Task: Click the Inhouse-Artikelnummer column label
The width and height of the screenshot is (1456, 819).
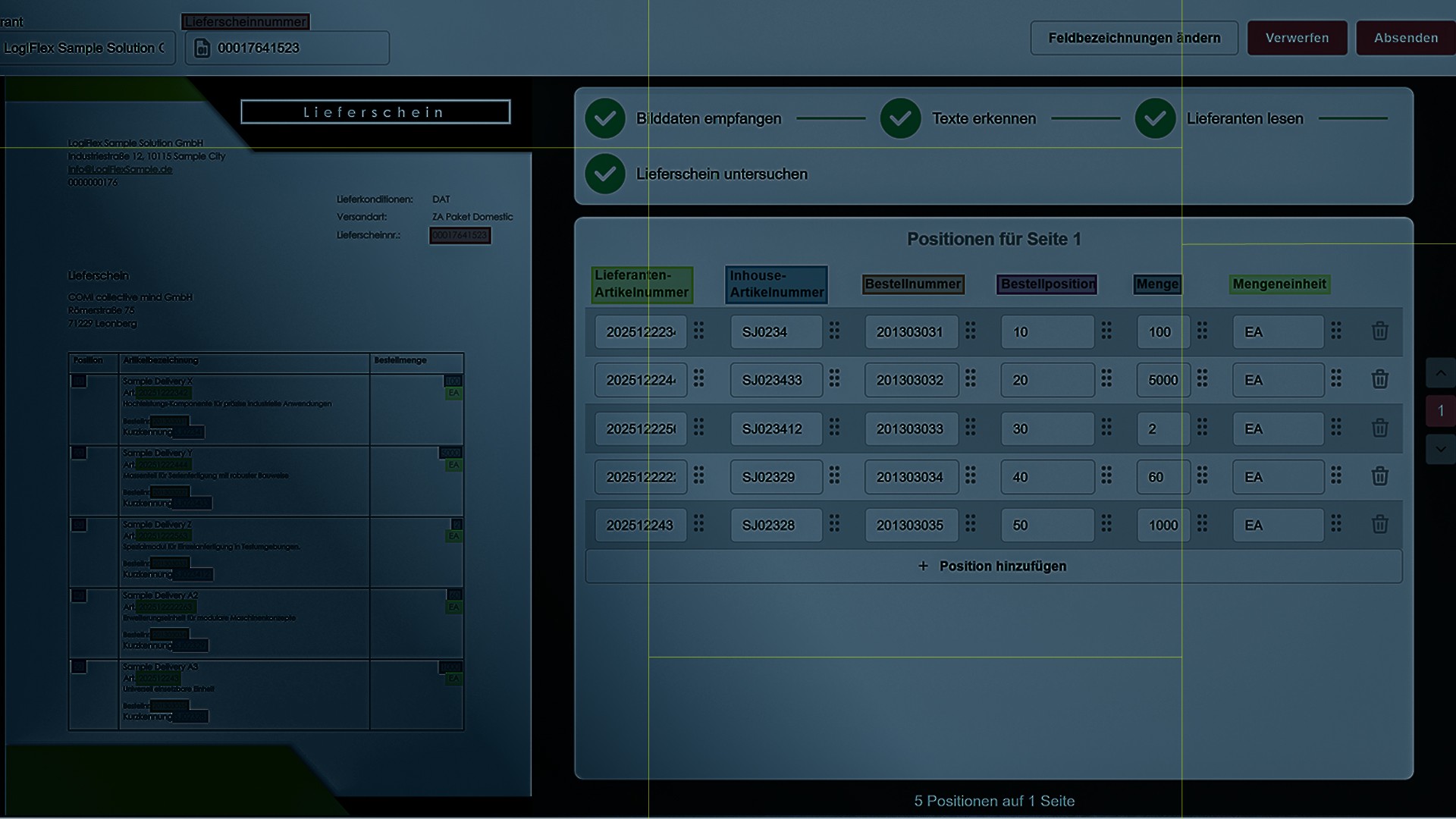Action: click(x=776, y=284)
